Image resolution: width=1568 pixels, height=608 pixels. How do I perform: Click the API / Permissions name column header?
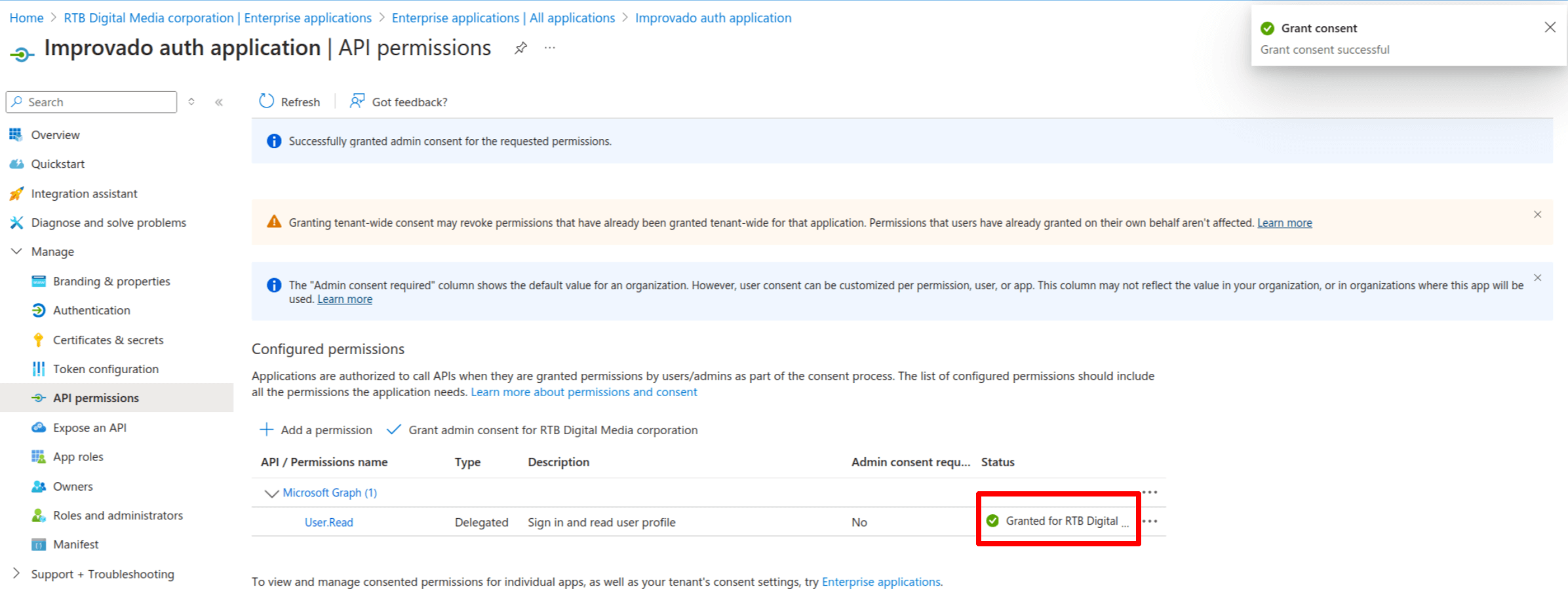pyautogui.click(x=324, y=462)
